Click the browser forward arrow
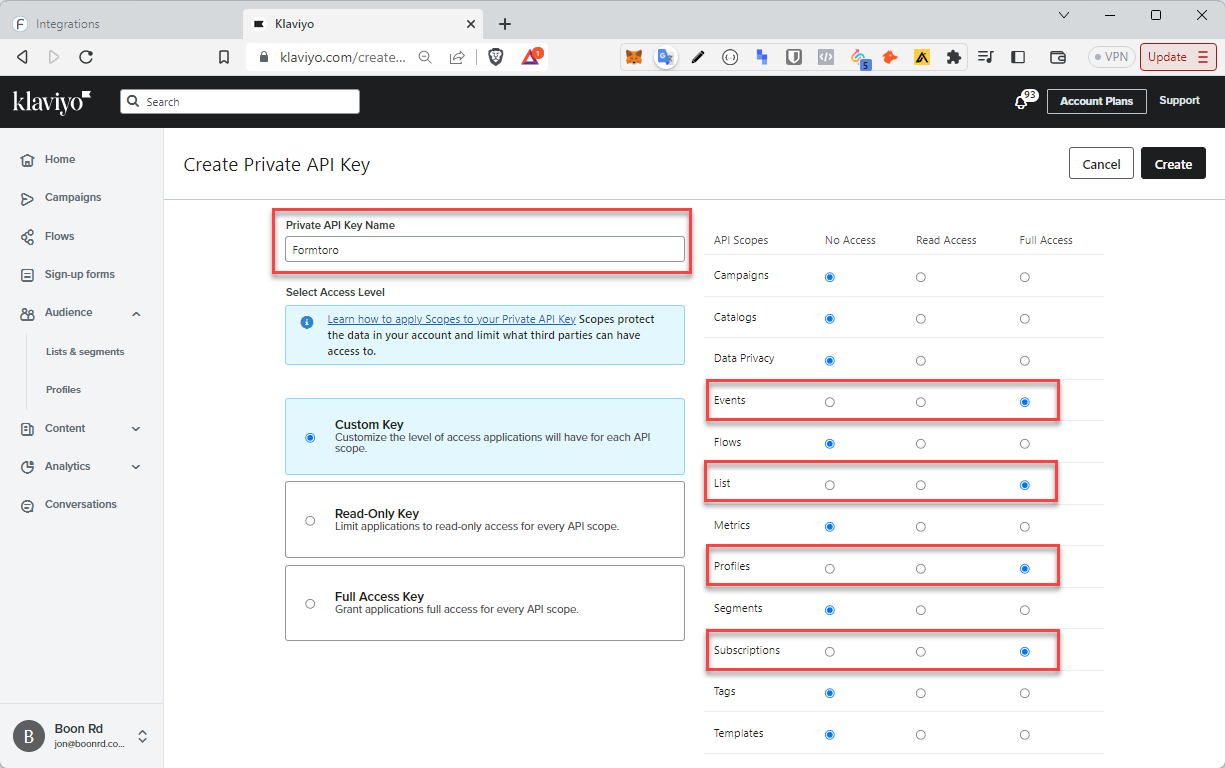 54,57
